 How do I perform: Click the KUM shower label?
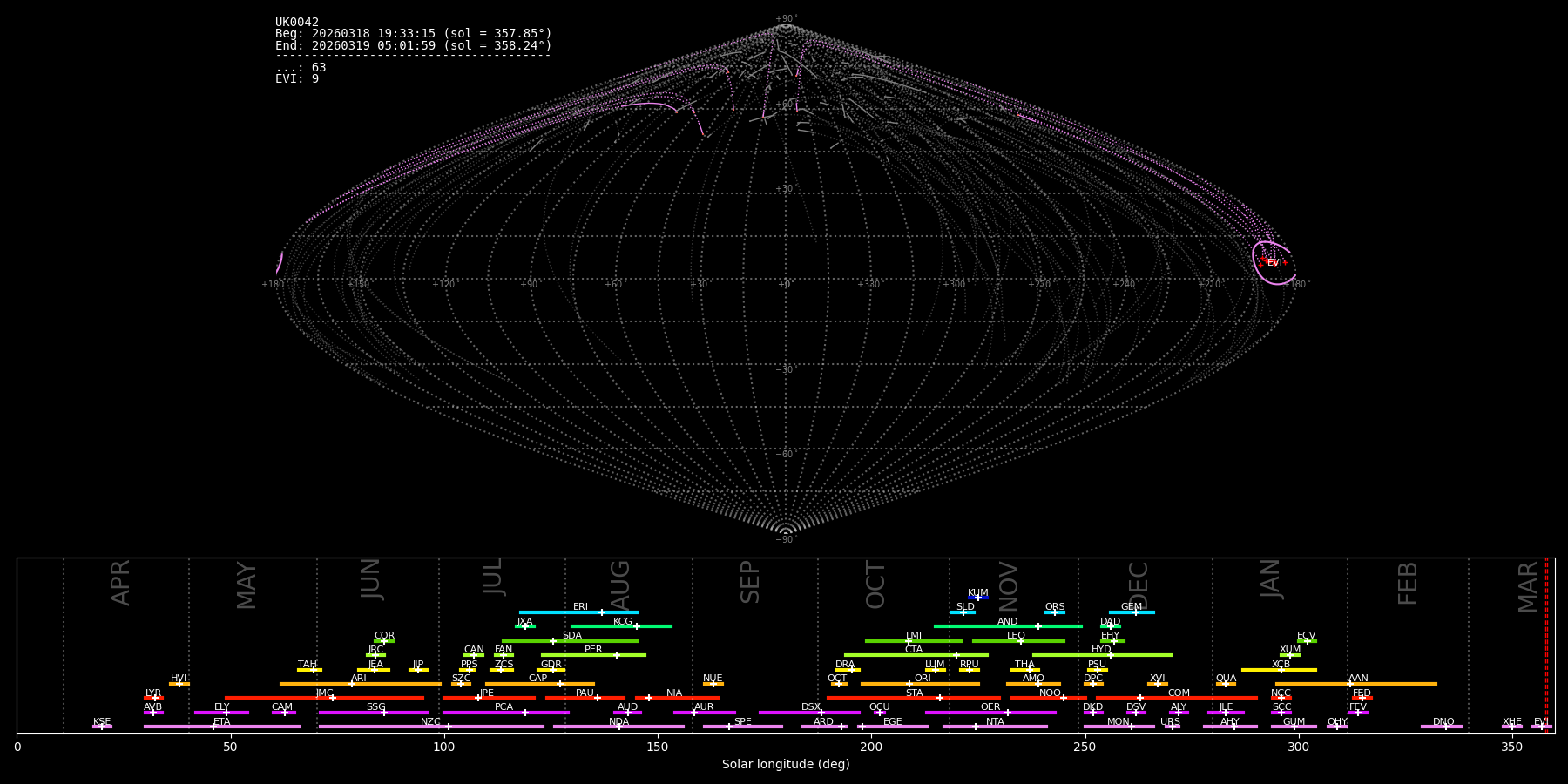coord(978,593)
